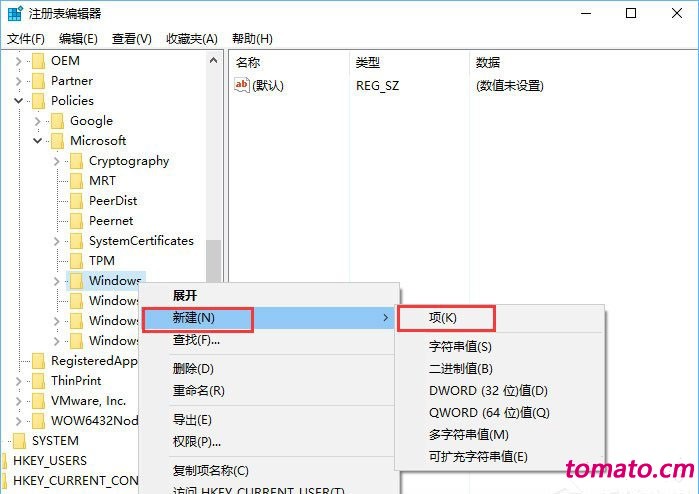This screenshot has width=699, height=494.
Task: Choose 查找(F)... in the context menu
Action: [x=269, y=340]
